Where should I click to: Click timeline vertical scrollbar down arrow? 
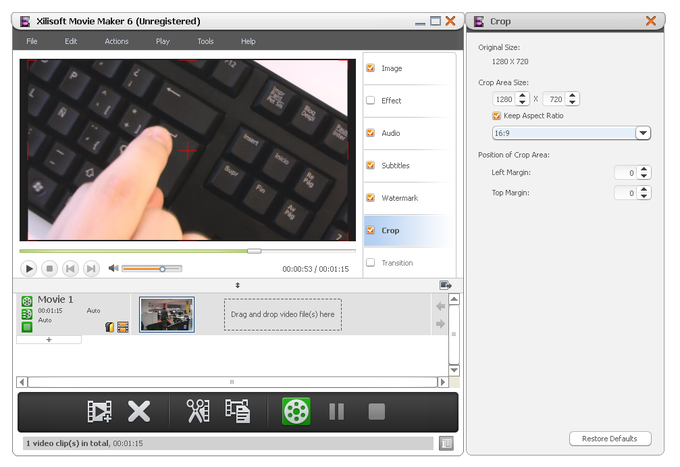(x=454, y=370)
